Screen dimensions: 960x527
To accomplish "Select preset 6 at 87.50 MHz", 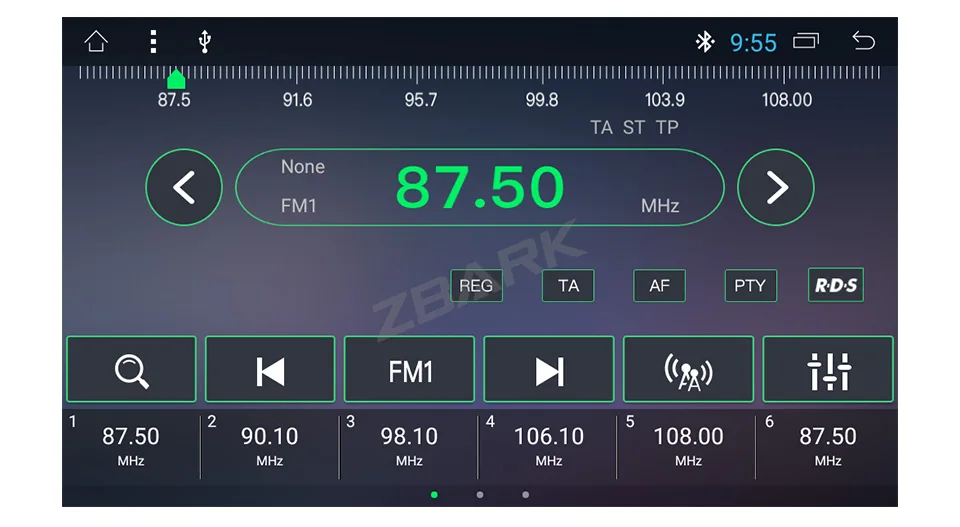I will click(828, 447).
